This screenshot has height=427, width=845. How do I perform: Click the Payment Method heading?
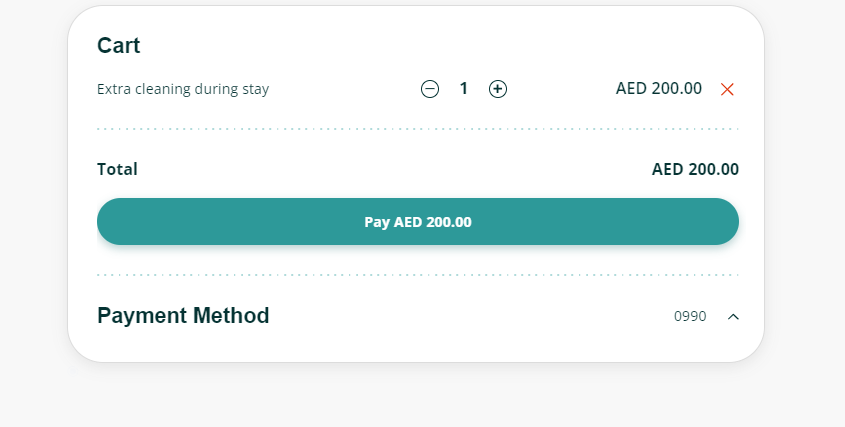183,315
